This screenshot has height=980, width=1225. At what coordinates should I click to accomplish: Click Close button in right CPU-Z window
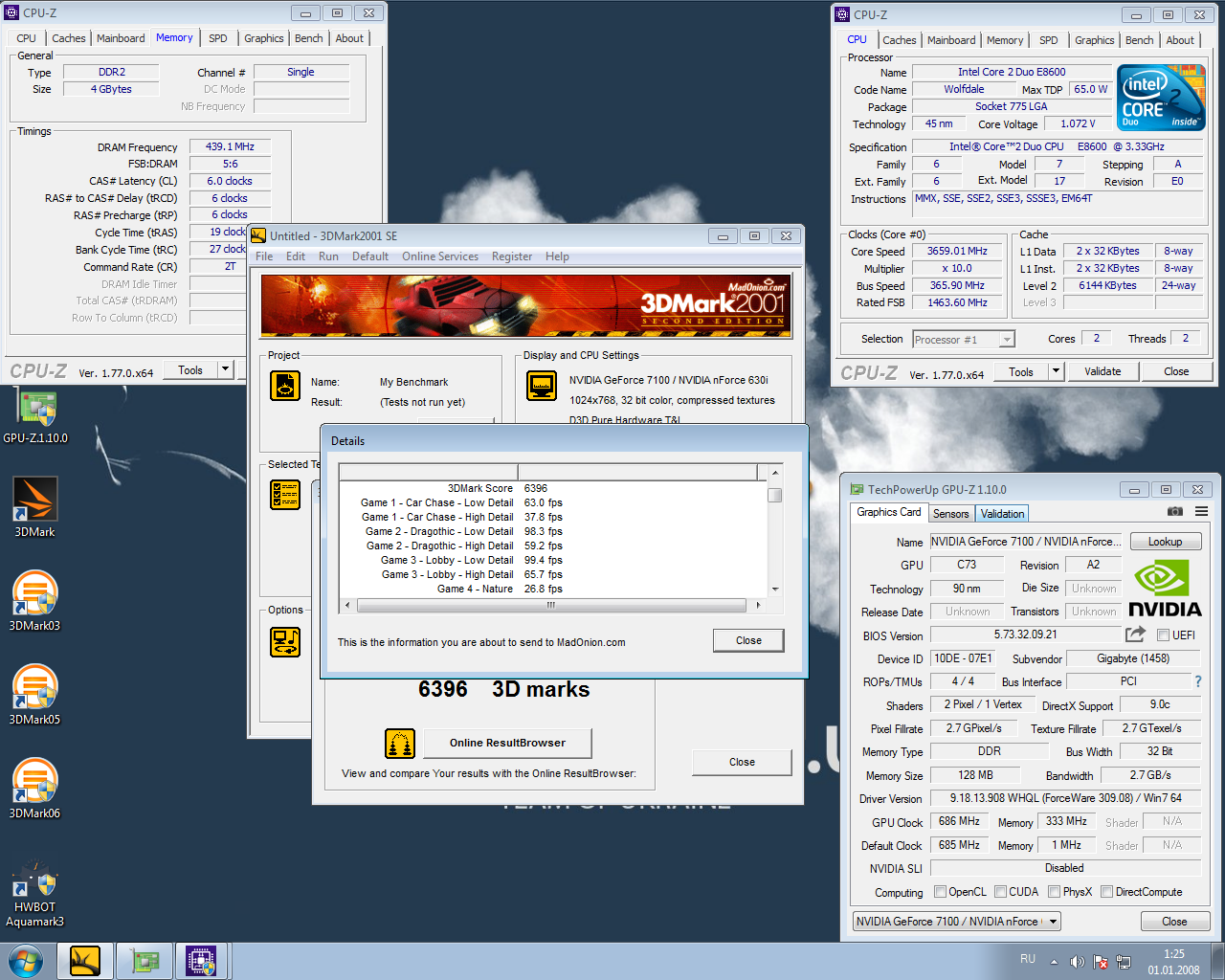(x=1176, y=371)
